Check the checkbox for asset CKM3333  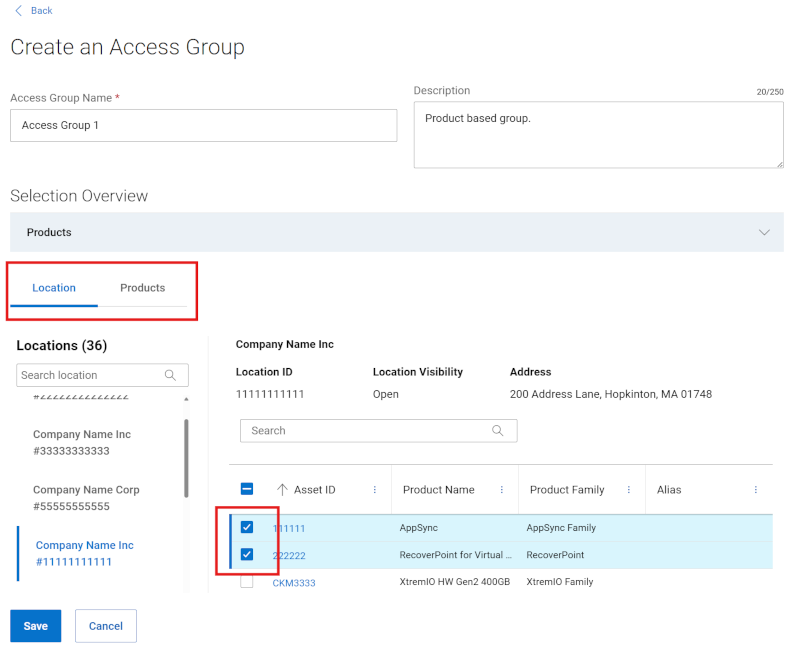coord(245,582)
